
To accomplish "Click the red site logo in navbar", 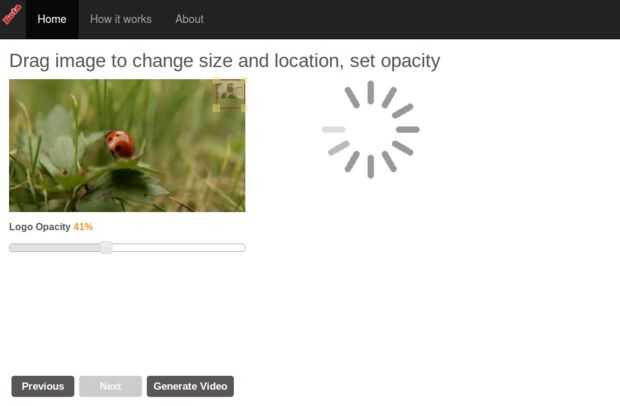I will (12, 13).
